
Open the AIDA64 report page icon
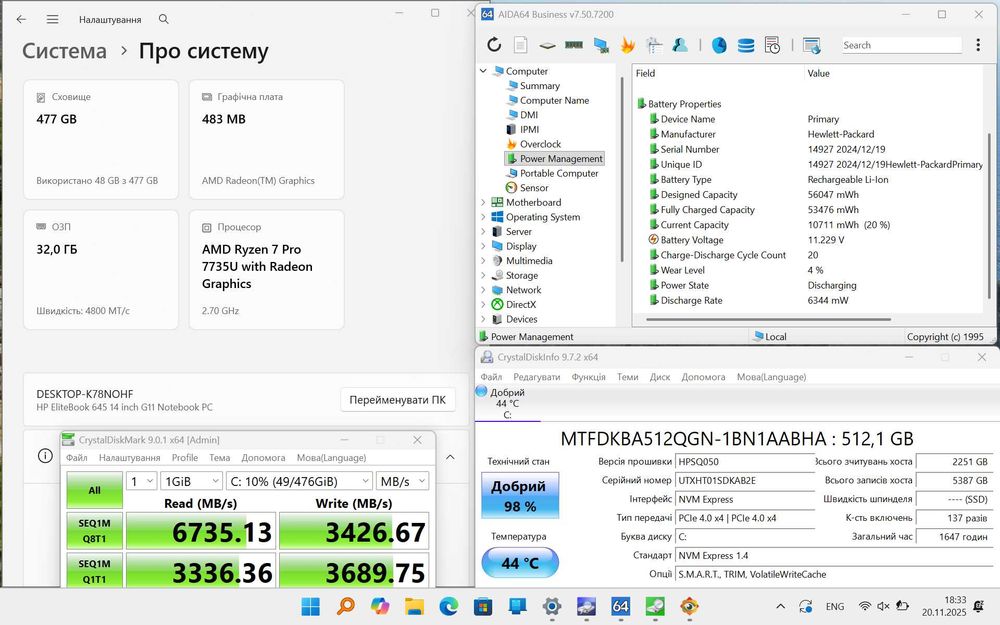tap(520, 45)
